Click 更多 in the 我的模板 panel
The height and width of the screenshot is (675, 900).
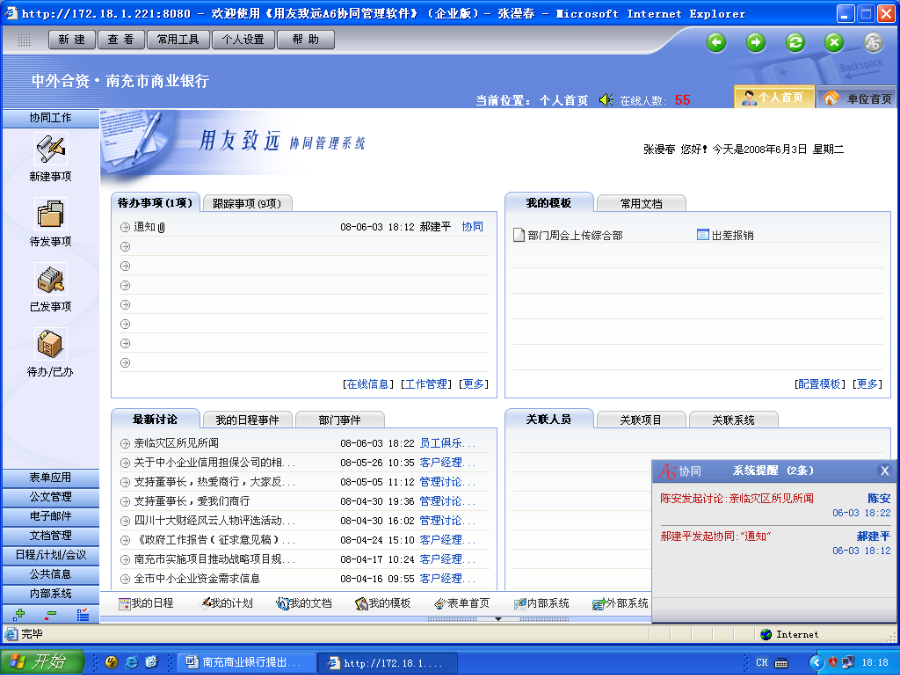tap(867, 384)
